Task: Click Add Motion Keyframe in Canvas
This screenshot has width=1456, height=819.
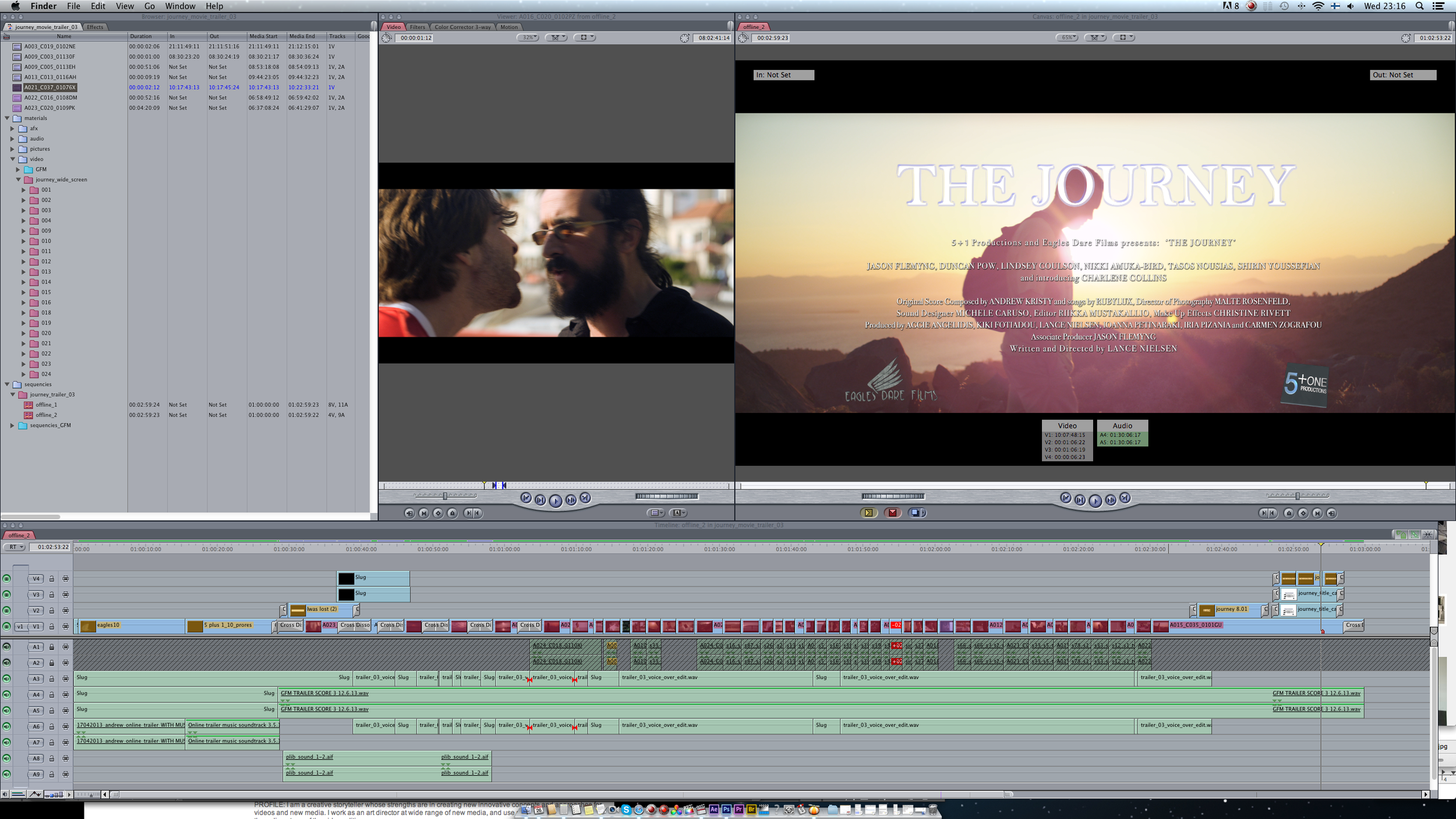Action: point(1303,513)
